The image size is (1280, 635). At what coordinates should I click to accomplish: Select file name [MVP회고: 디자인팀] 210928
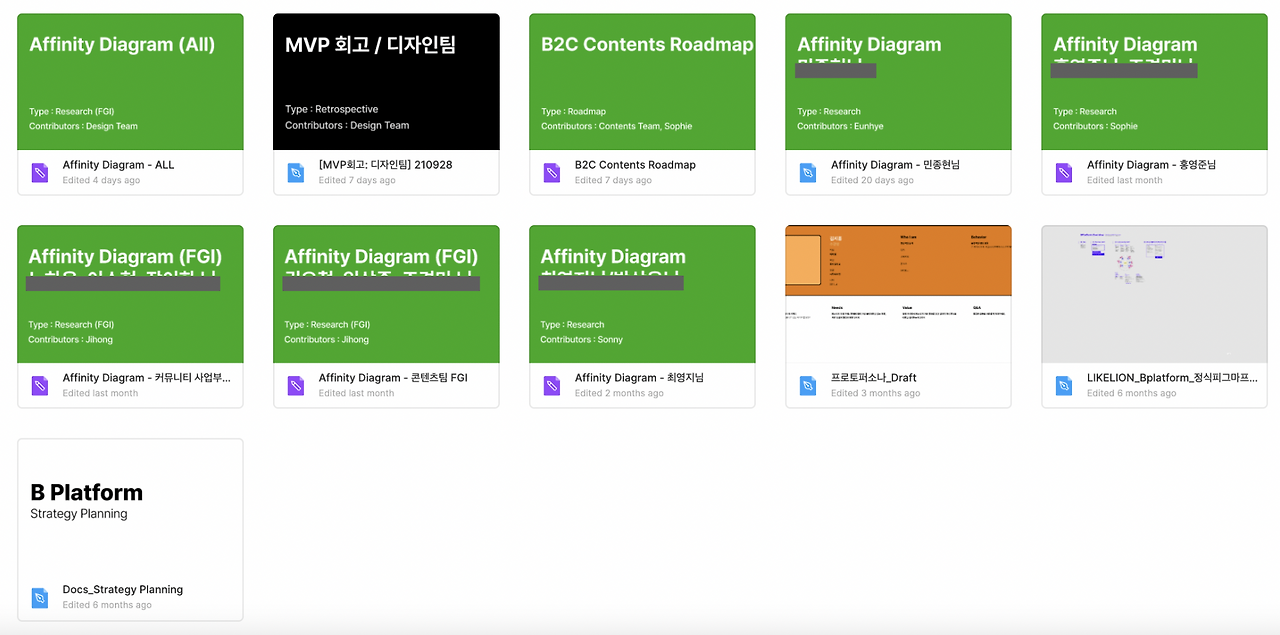pyautogui.click(x=385, y=165)
